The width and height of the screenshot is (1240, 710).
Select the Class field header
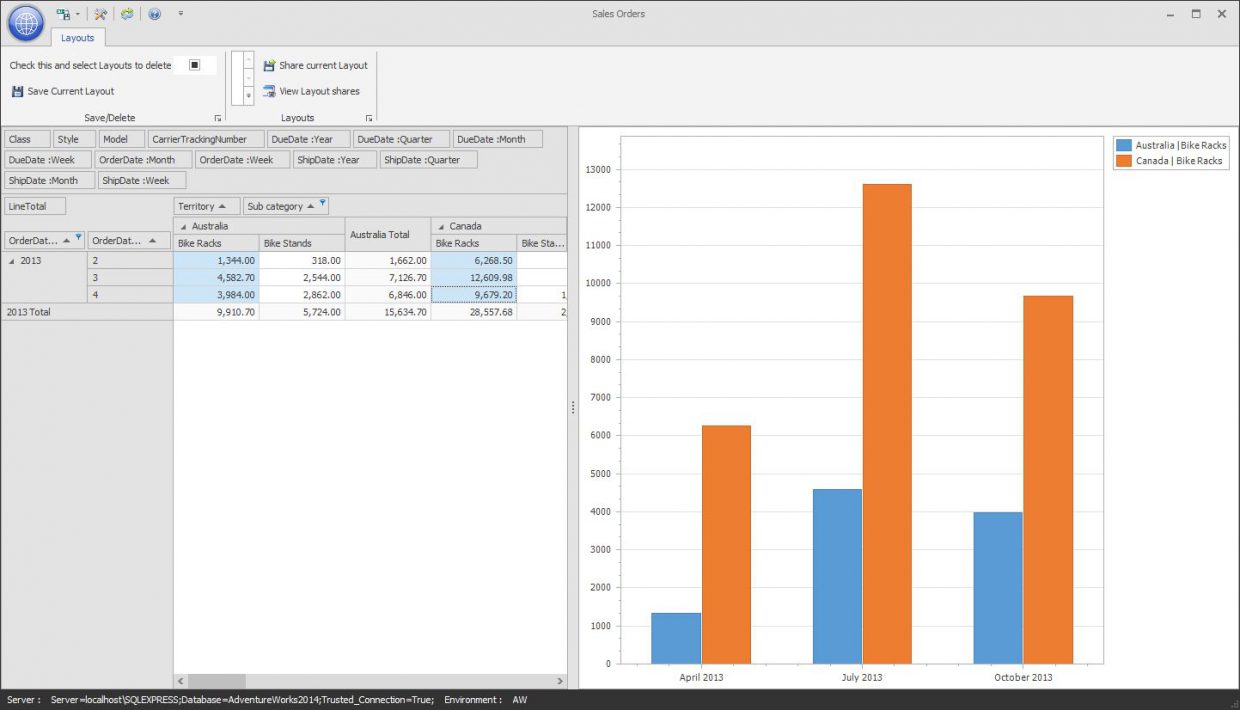coord(27,139)
